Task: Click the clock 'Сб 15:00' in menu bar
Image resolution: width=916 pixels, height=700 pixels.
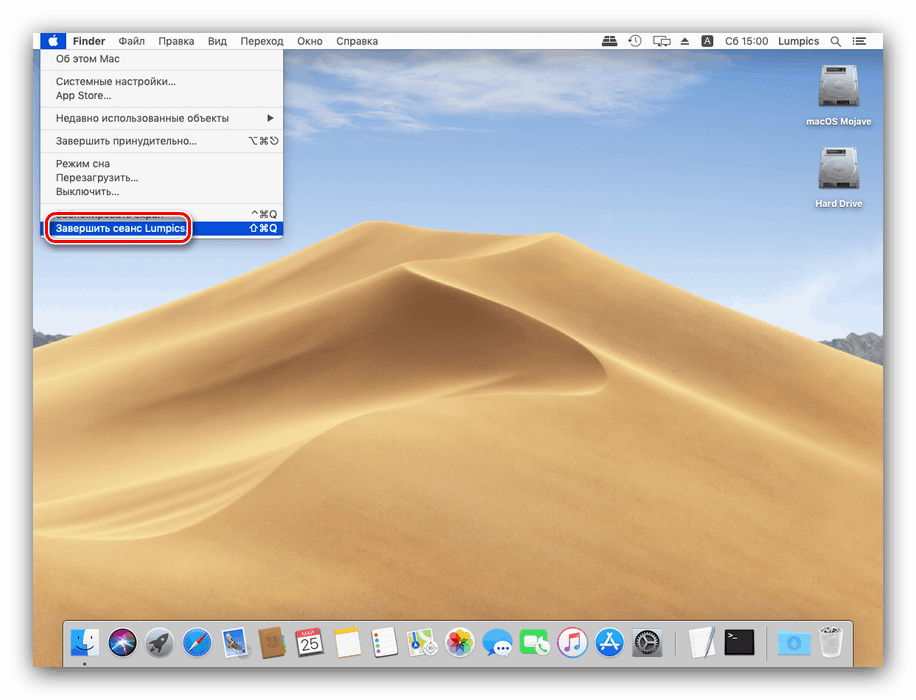Action: pyautogui.click(x=746, y=41)
